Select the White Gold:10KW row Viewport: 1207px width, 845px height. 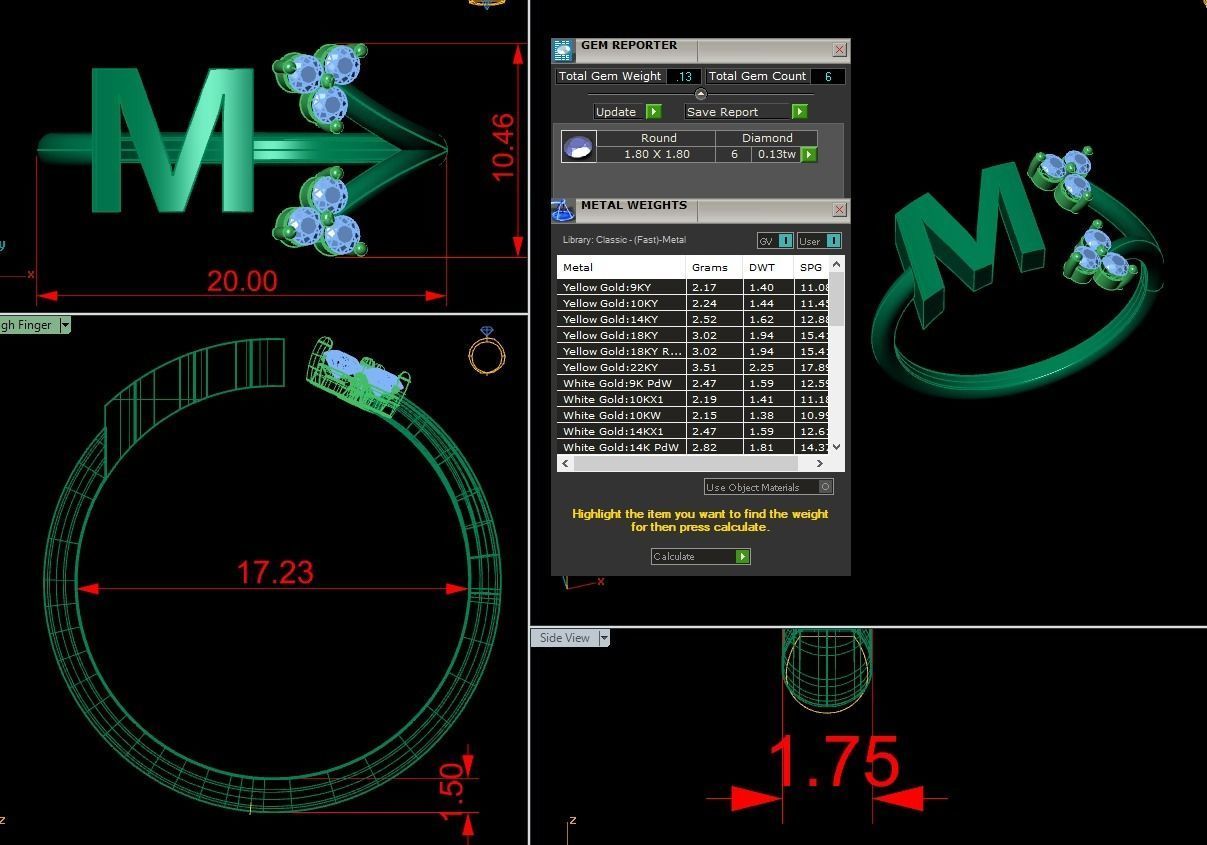[700, 415]
